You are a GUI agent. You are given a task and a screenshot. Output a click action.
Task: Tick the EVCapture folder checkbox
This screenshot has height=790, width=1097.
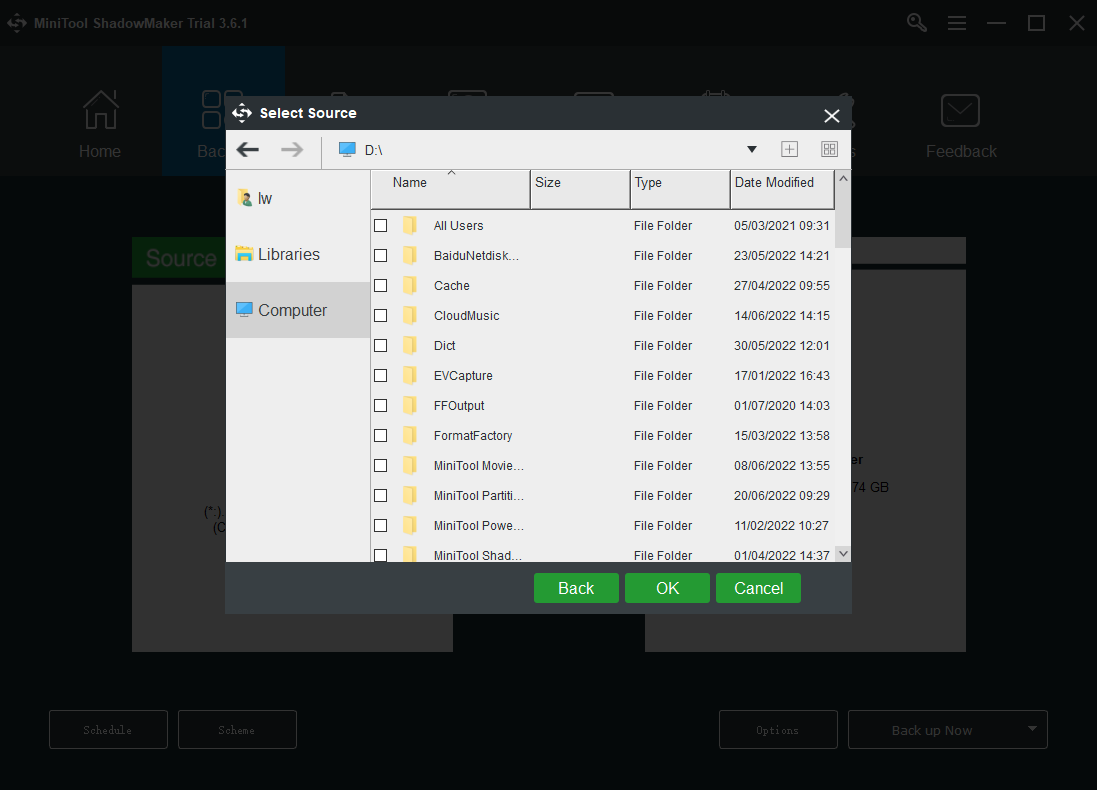381,376
